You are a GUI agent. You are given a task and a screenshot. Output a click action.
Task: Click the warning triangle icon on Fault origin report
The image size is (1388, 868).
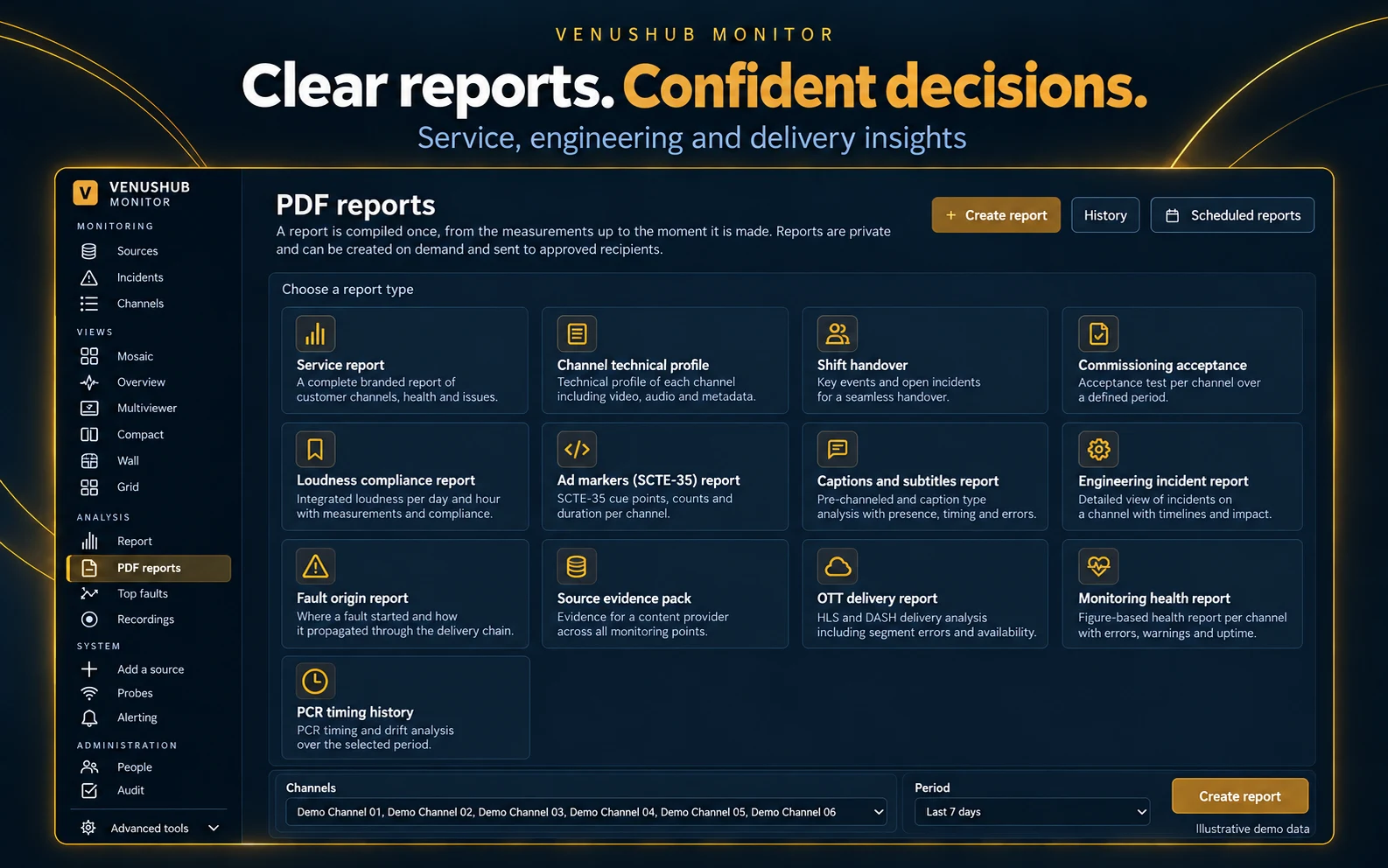[315, 566]
